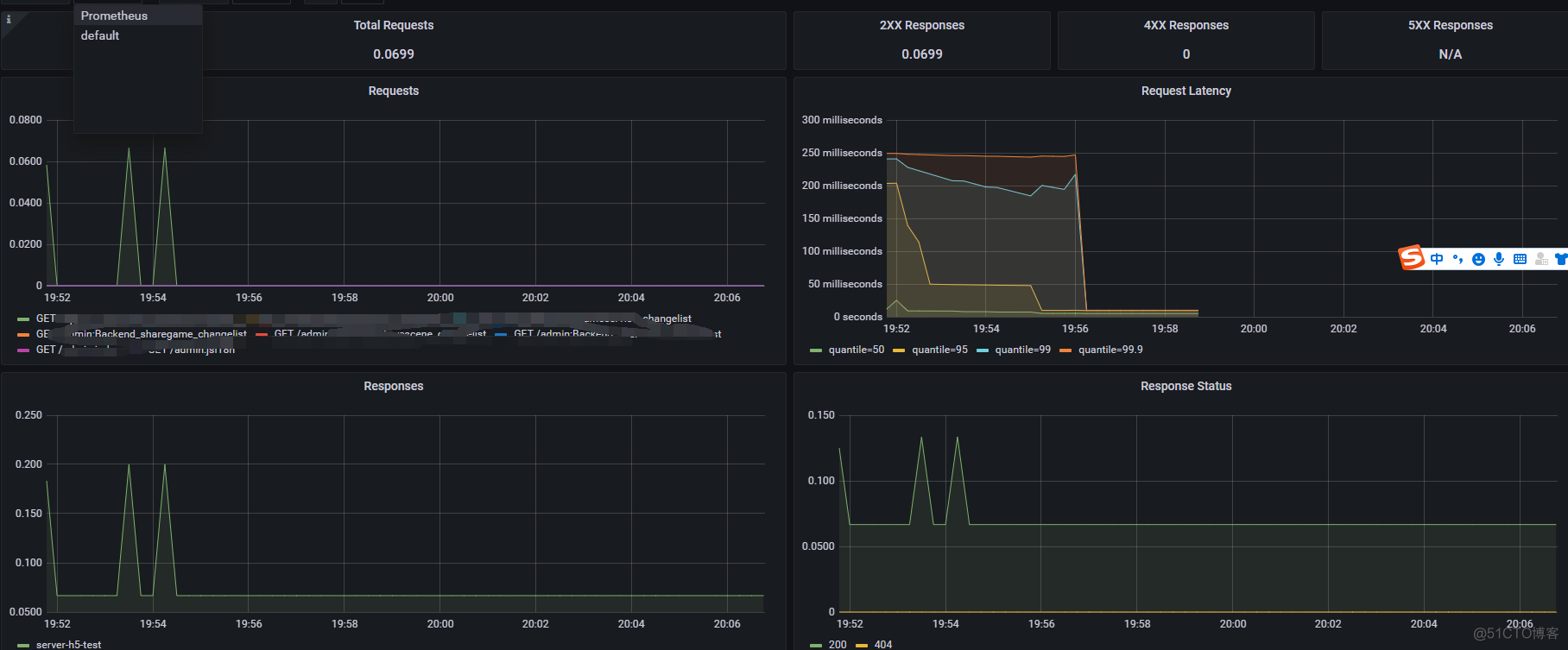The height and width of the screenshot is (650, 1568).
Task: Click the 250 milliseconds axis label
Action: pos(842,153)
